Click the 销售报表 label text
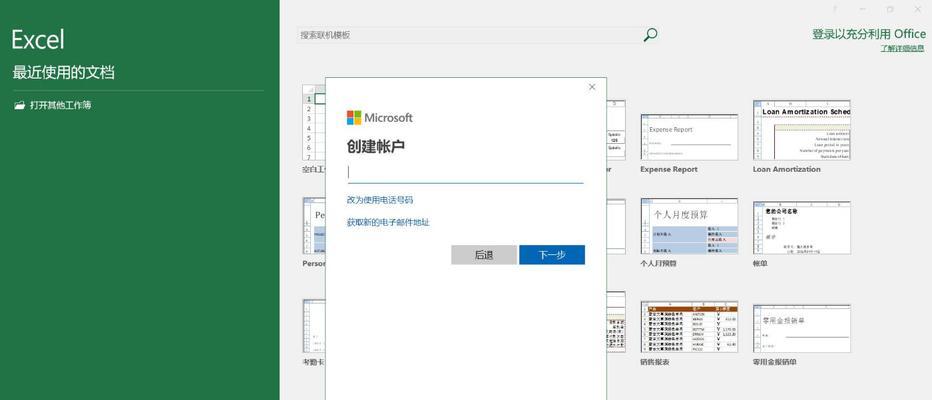Viewport: 932px width, 400px height. (x=654, y=361)
